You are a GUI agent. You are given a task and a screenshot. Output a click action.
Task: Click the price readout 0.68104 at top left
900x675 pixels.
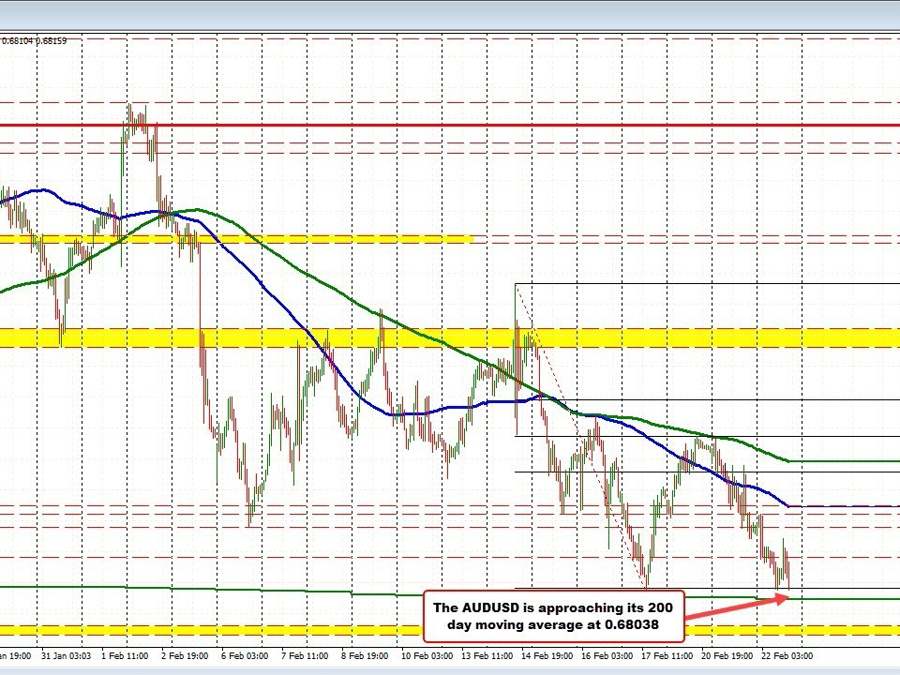click(17, 41)
